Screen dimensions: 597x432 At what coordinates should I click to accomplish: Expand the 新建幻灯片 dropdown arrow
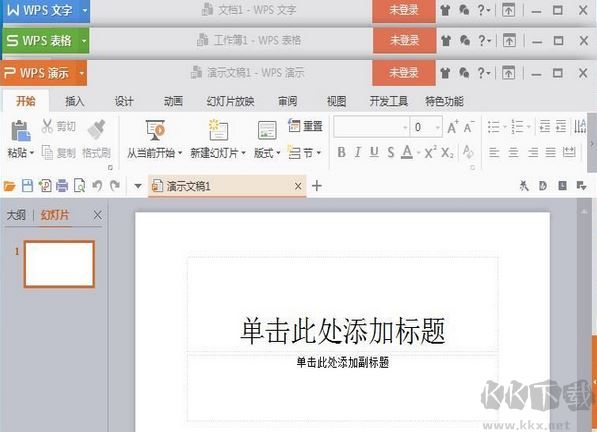[x=243, y=153]
